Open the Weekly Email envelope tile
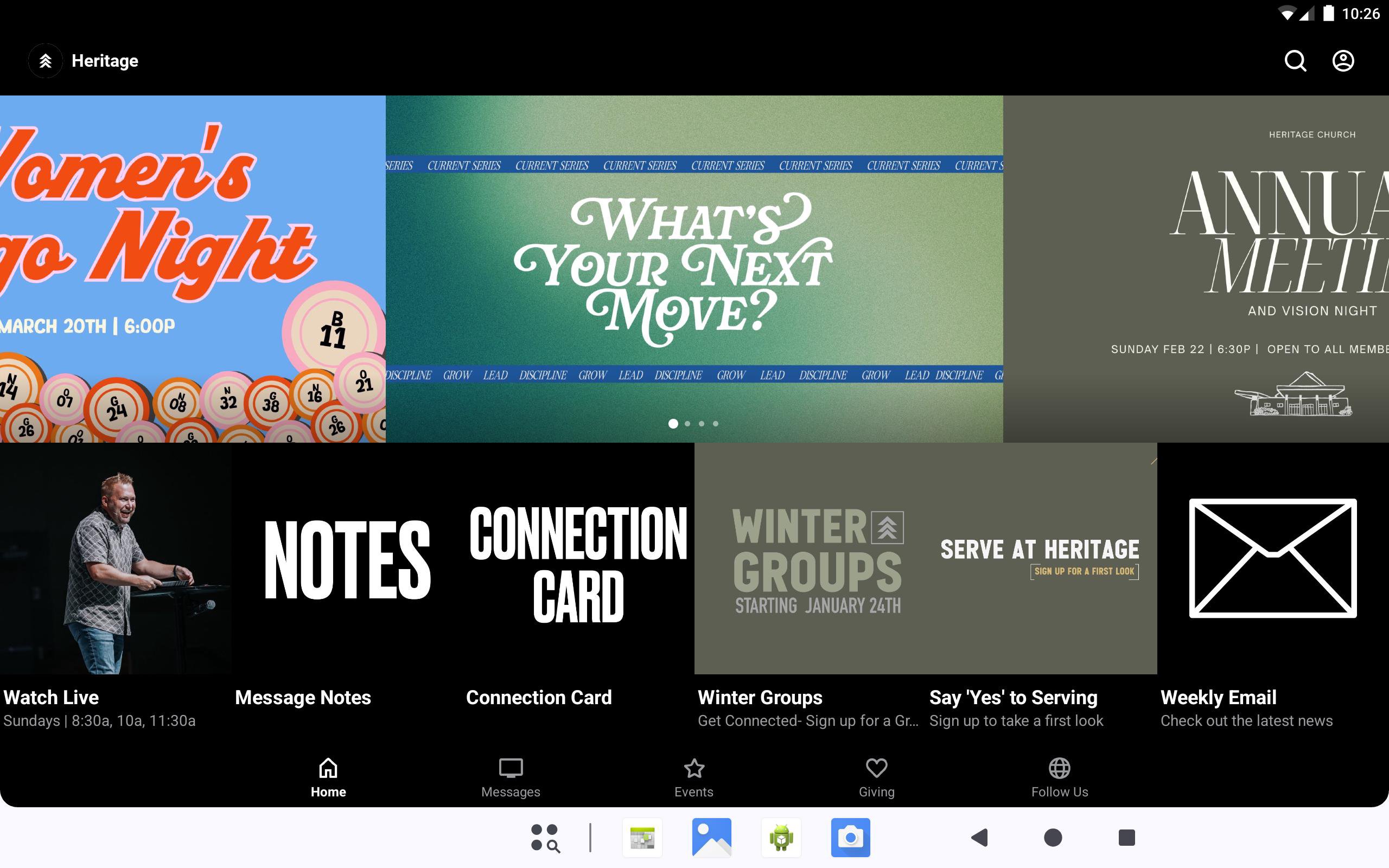The width and height of the screenshot is (1389, 868). click(1272, 558)
